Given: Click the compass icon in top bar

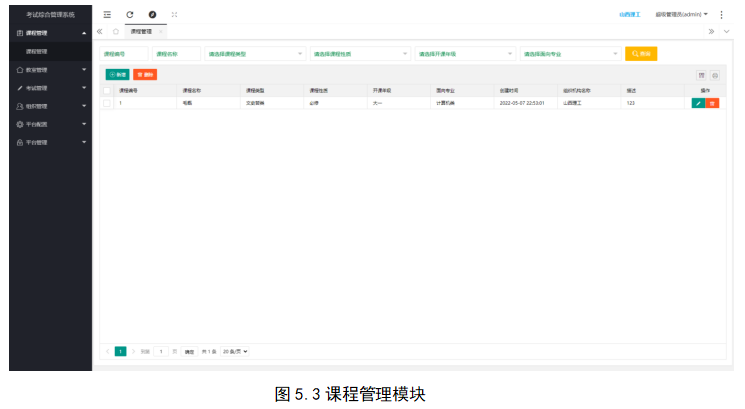Looking at the screenshot, I should 152,15.
